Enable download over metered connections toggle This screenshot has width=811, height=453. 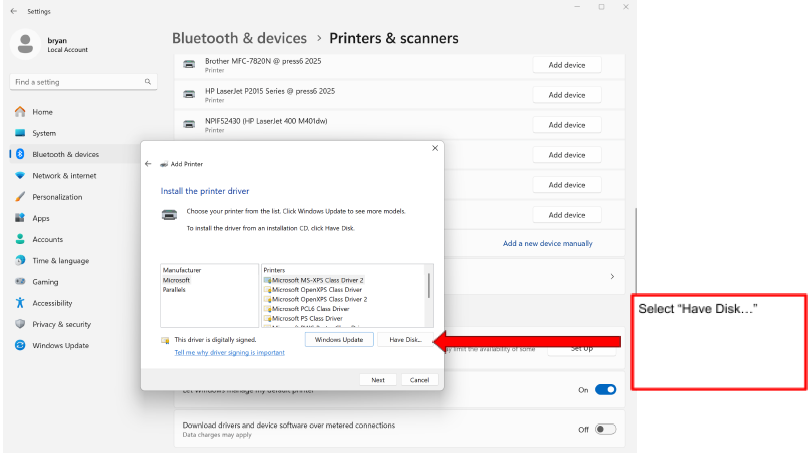coord(605,429)
